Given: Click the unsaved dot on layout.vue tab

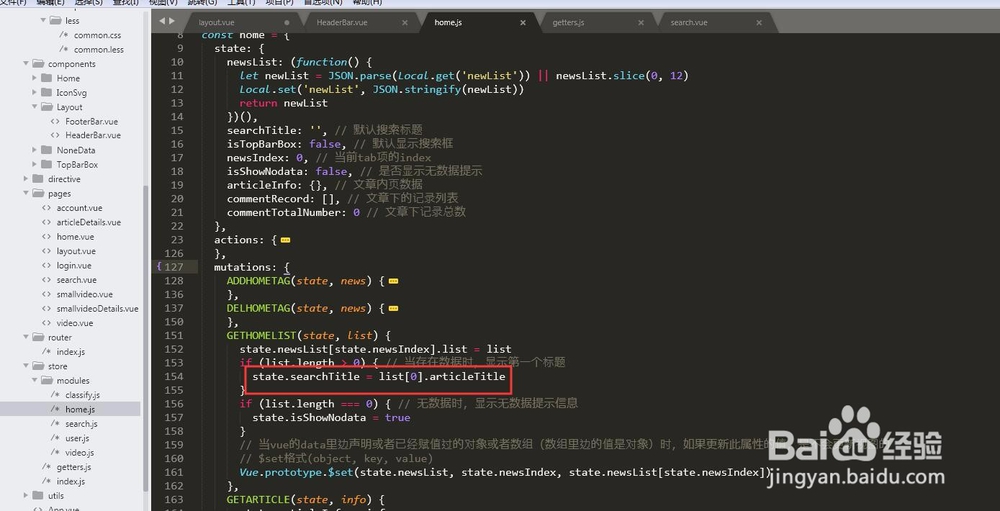Looking at the screenshot, I should pyautogui.click(x=287, y=22).
